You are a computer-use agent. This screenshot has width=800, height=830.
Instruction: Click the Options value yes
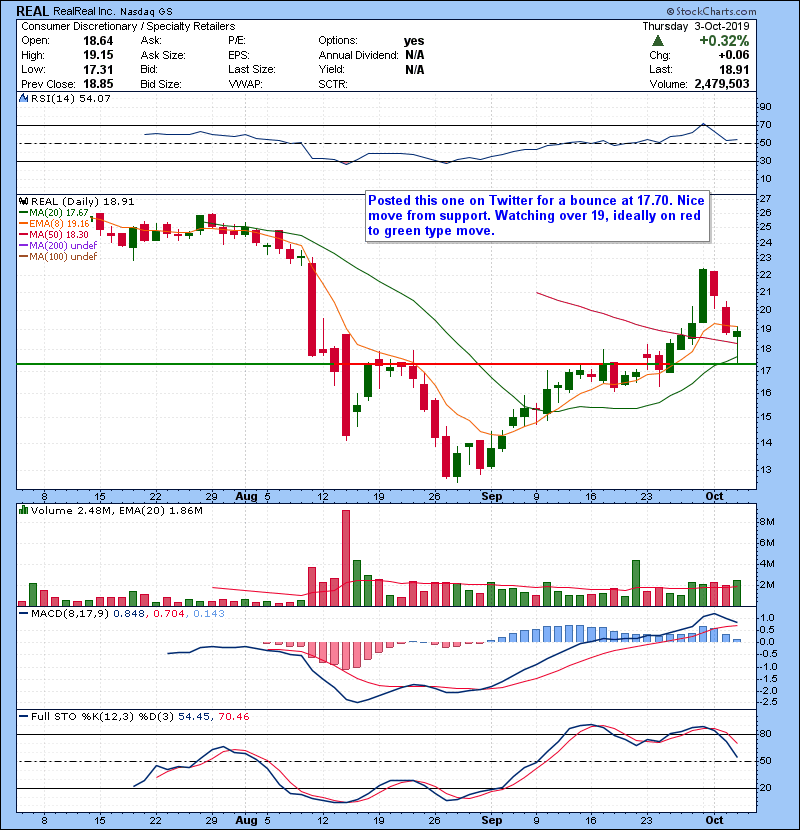pos(414,41)
